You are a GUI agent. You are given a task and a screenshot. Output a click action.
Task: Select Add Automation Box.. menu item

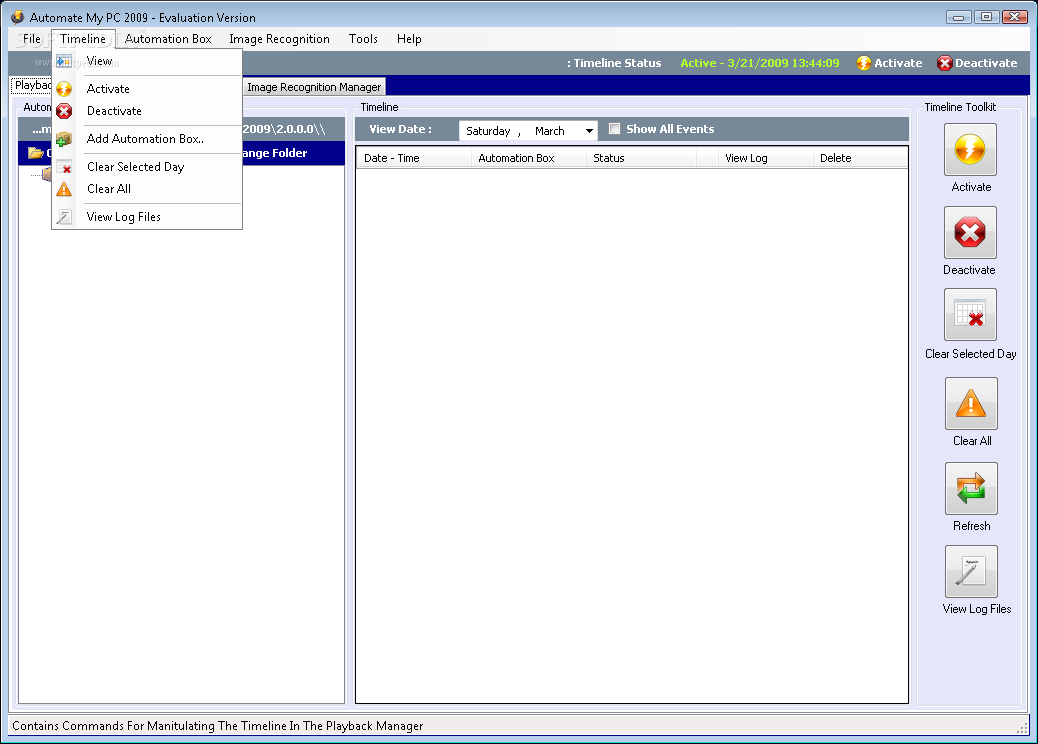(x=145, y=139)
